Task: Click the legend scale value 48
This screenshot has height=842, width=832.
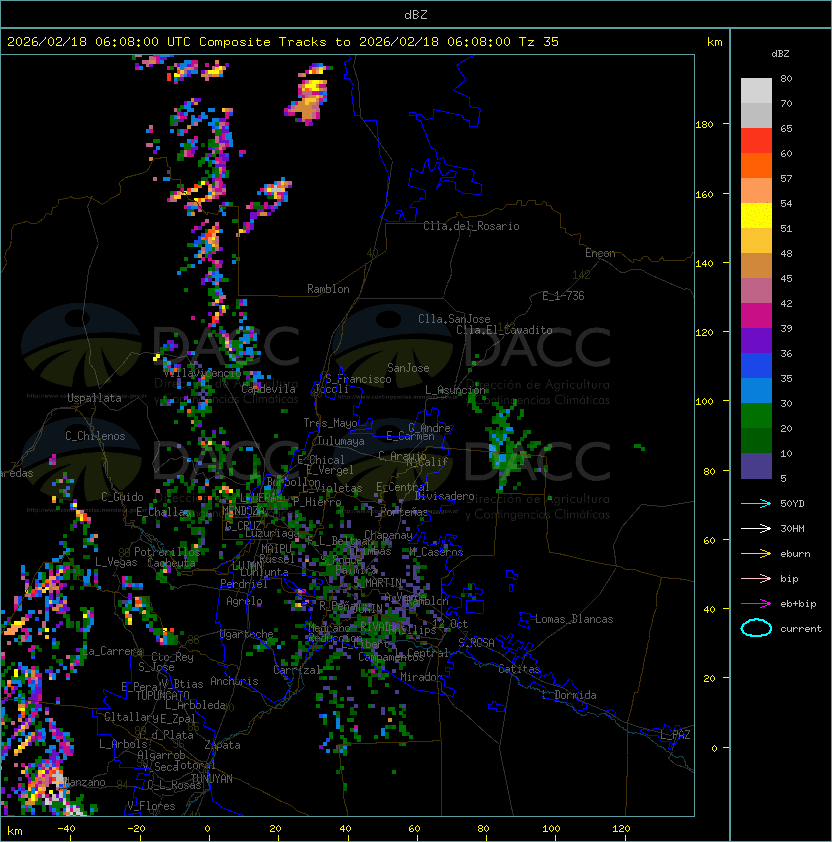Action: (x=786, y=253)
